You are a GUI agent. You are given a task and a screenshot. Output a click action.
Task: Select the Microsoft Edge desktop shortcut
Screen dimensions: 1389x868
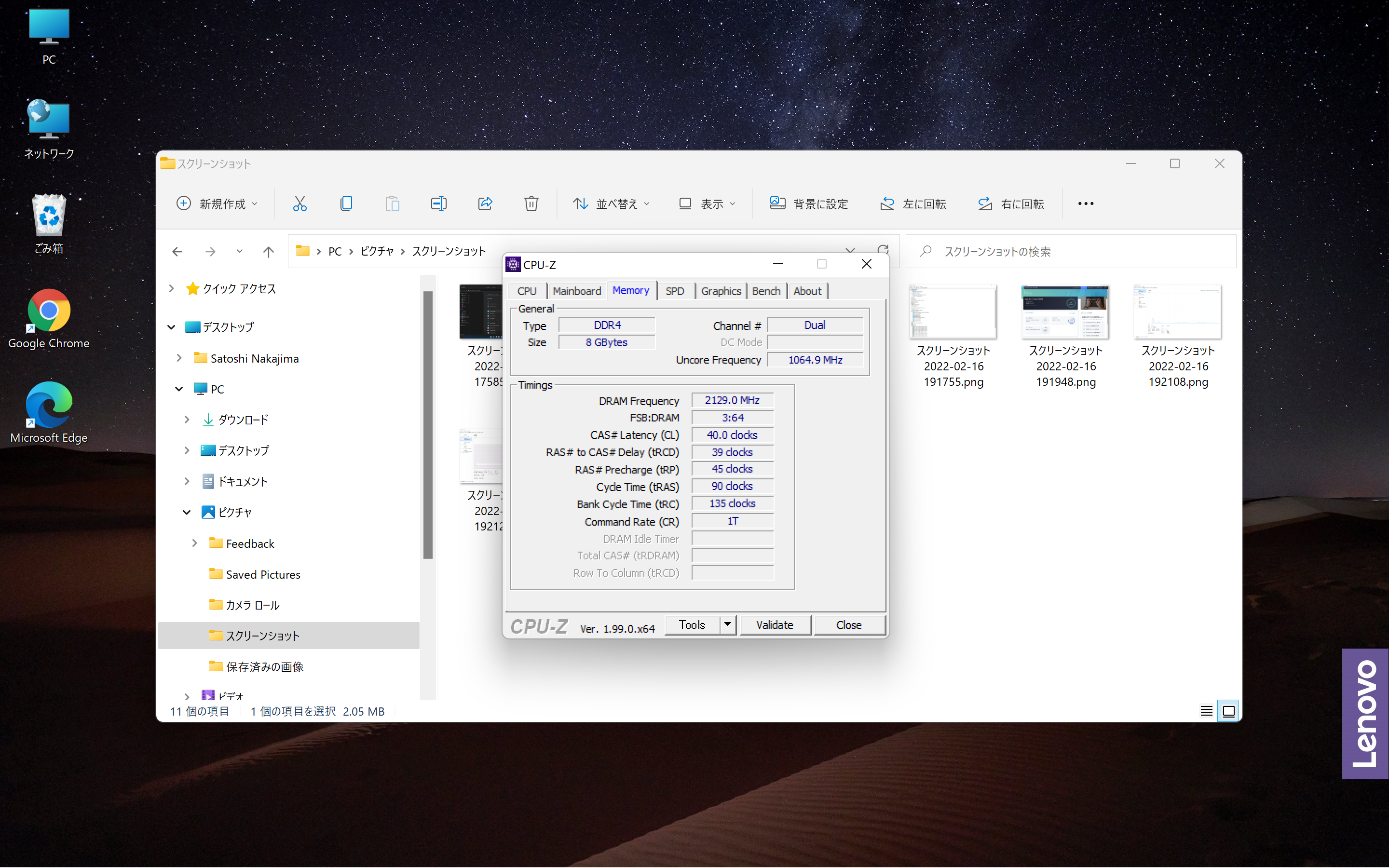(49, 413)
